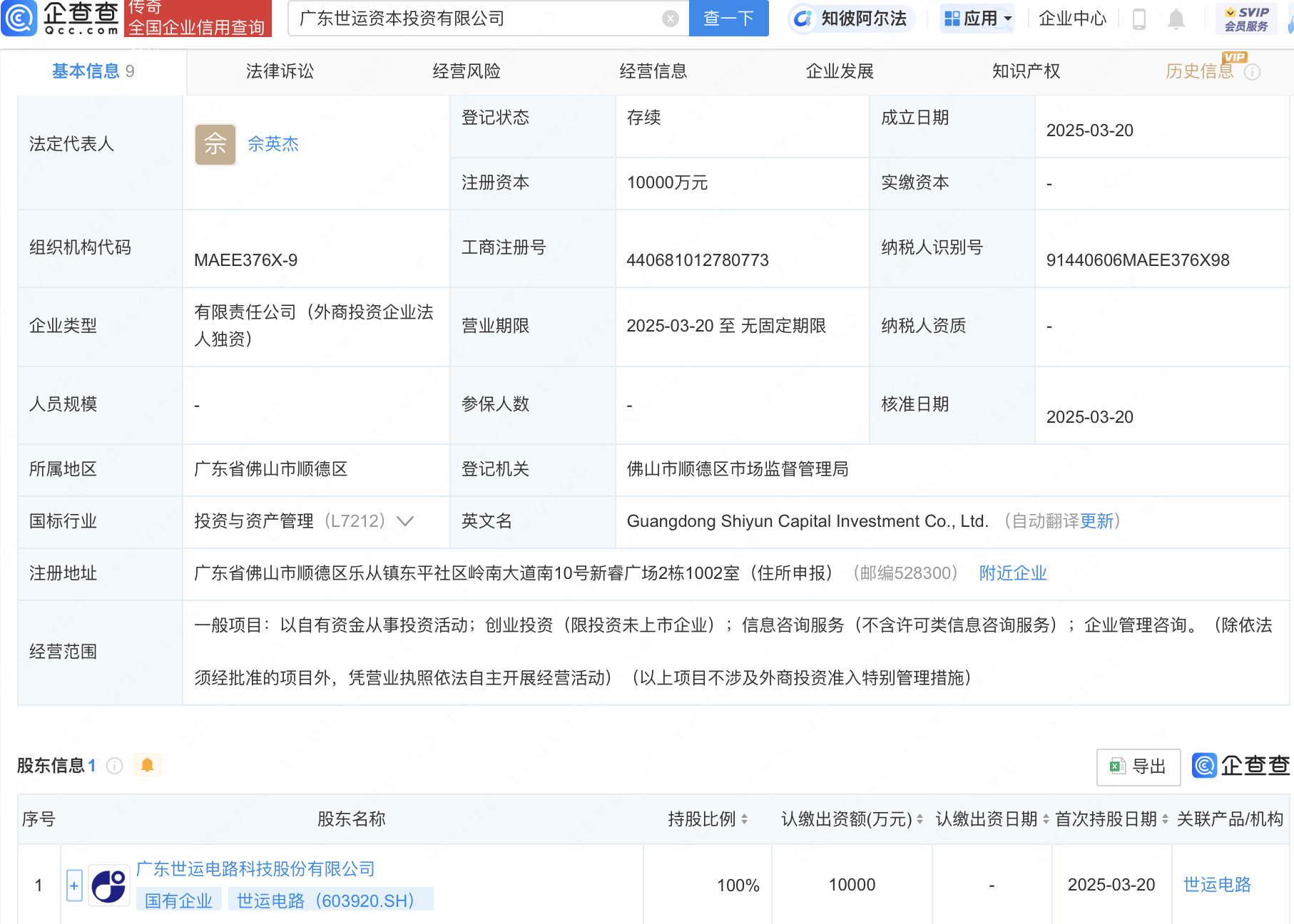
Task: Open the 知彼阿尔法 AI assistant
Action: 850,19
